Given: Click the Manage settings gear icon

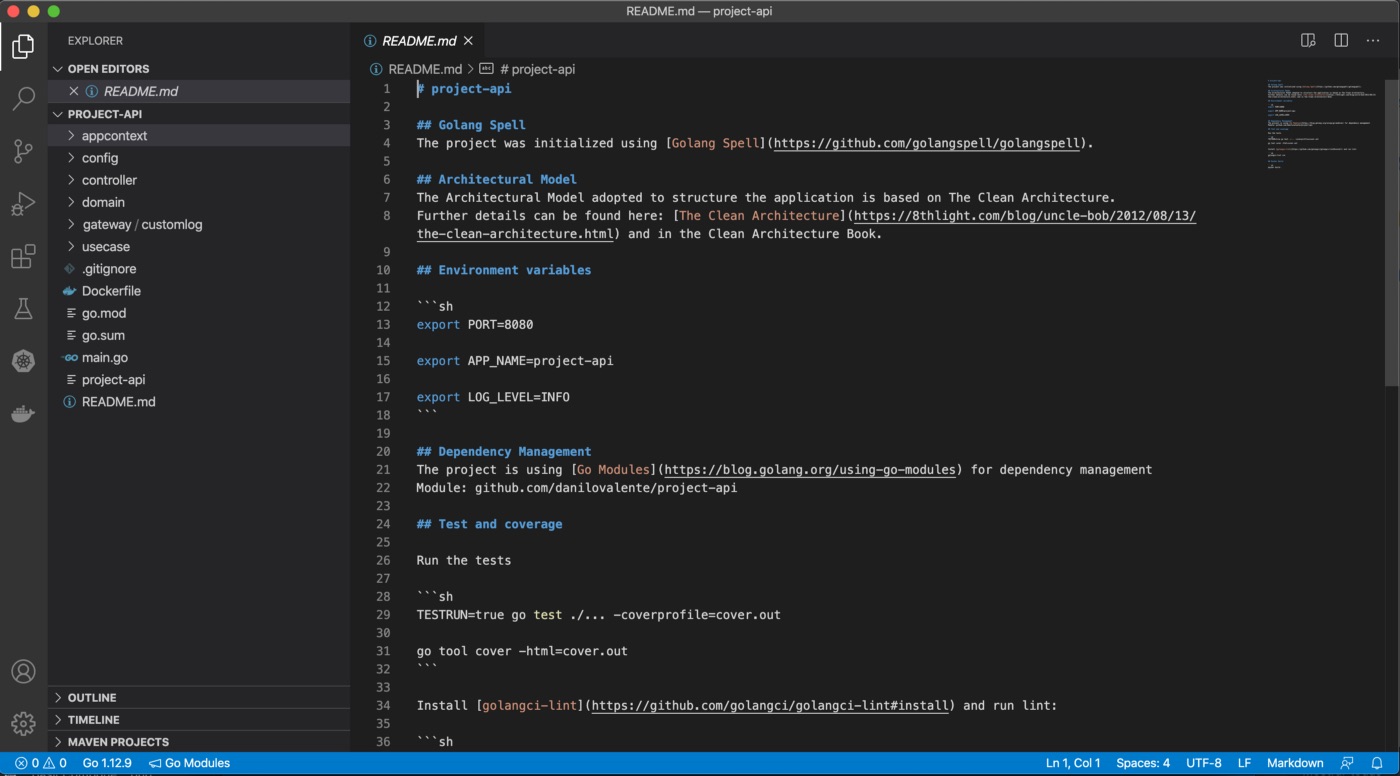Looking at the screenshot, I should [23, 723].
